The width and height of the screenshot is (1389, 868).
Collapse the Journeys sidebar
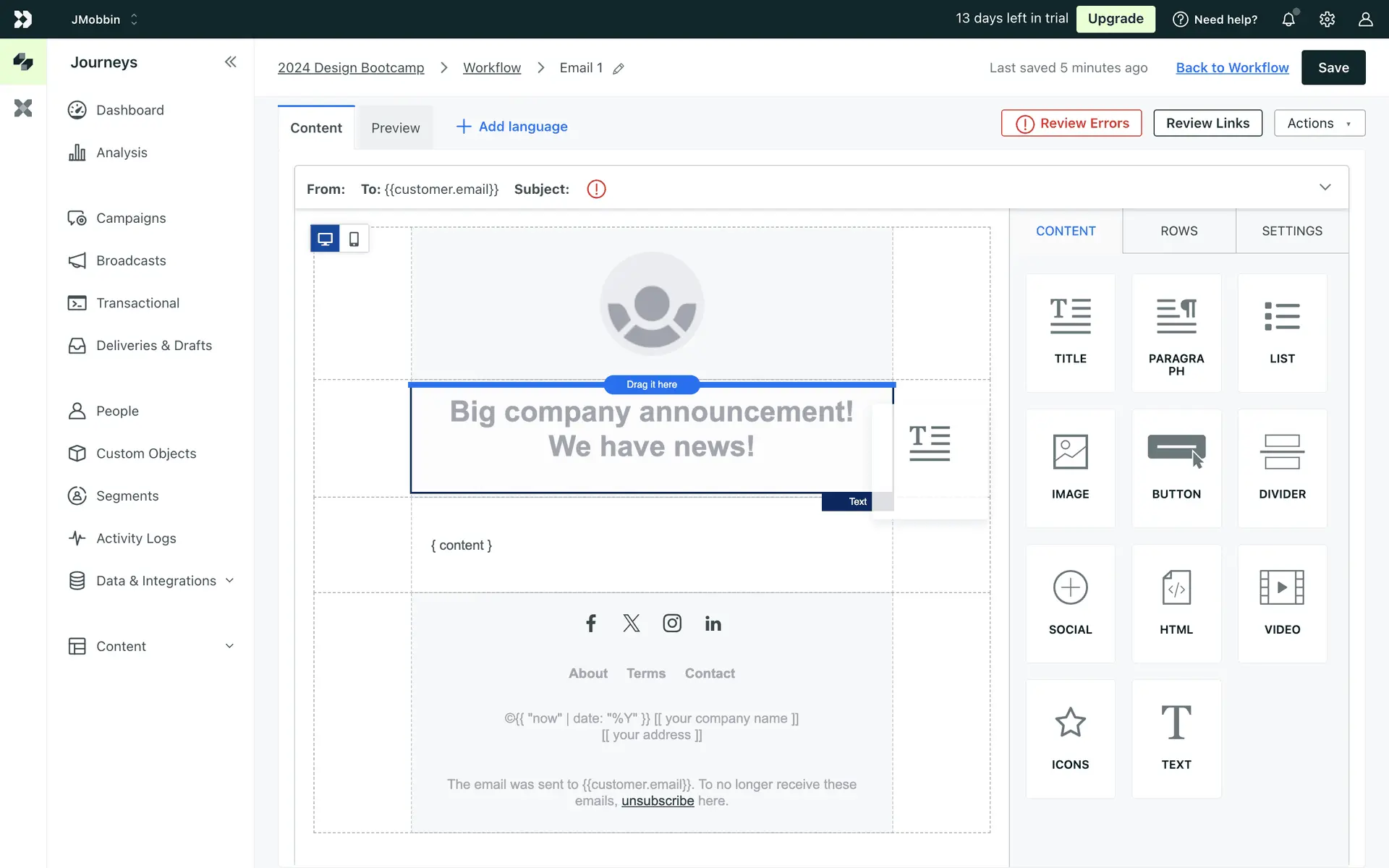(x=230, y=62)
